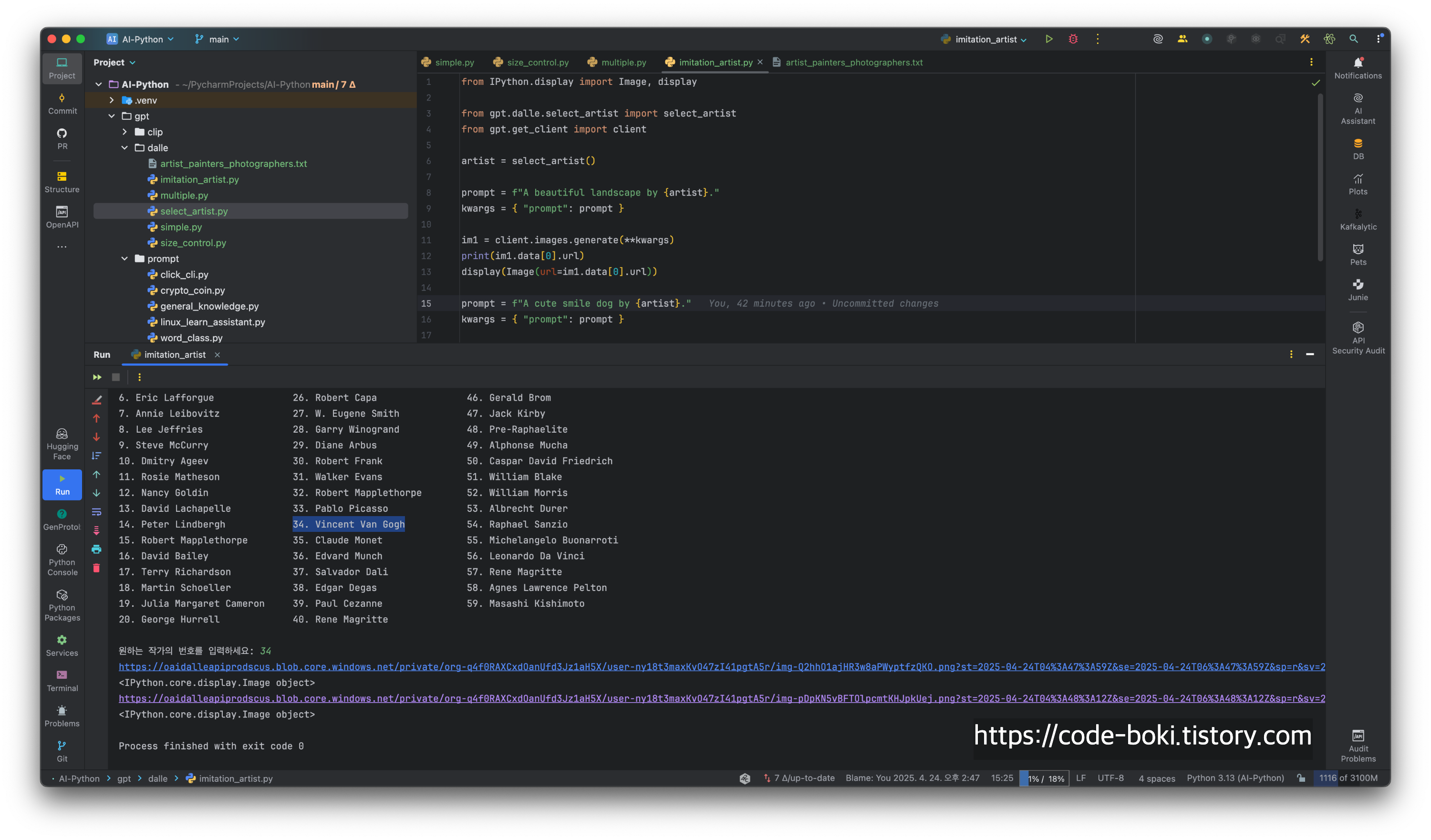Open imitation_artist run configuration dropdown
Screen dimensions: 1431x840
click(986, 39)
